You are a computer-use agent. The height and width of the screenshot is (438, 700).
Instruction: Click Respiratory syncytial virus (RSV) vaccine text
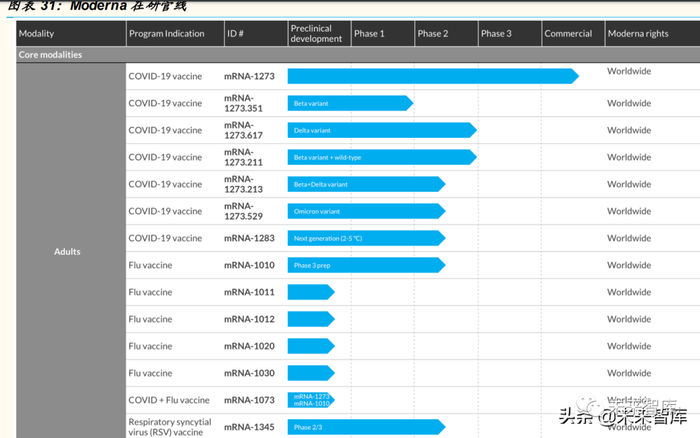170,427
